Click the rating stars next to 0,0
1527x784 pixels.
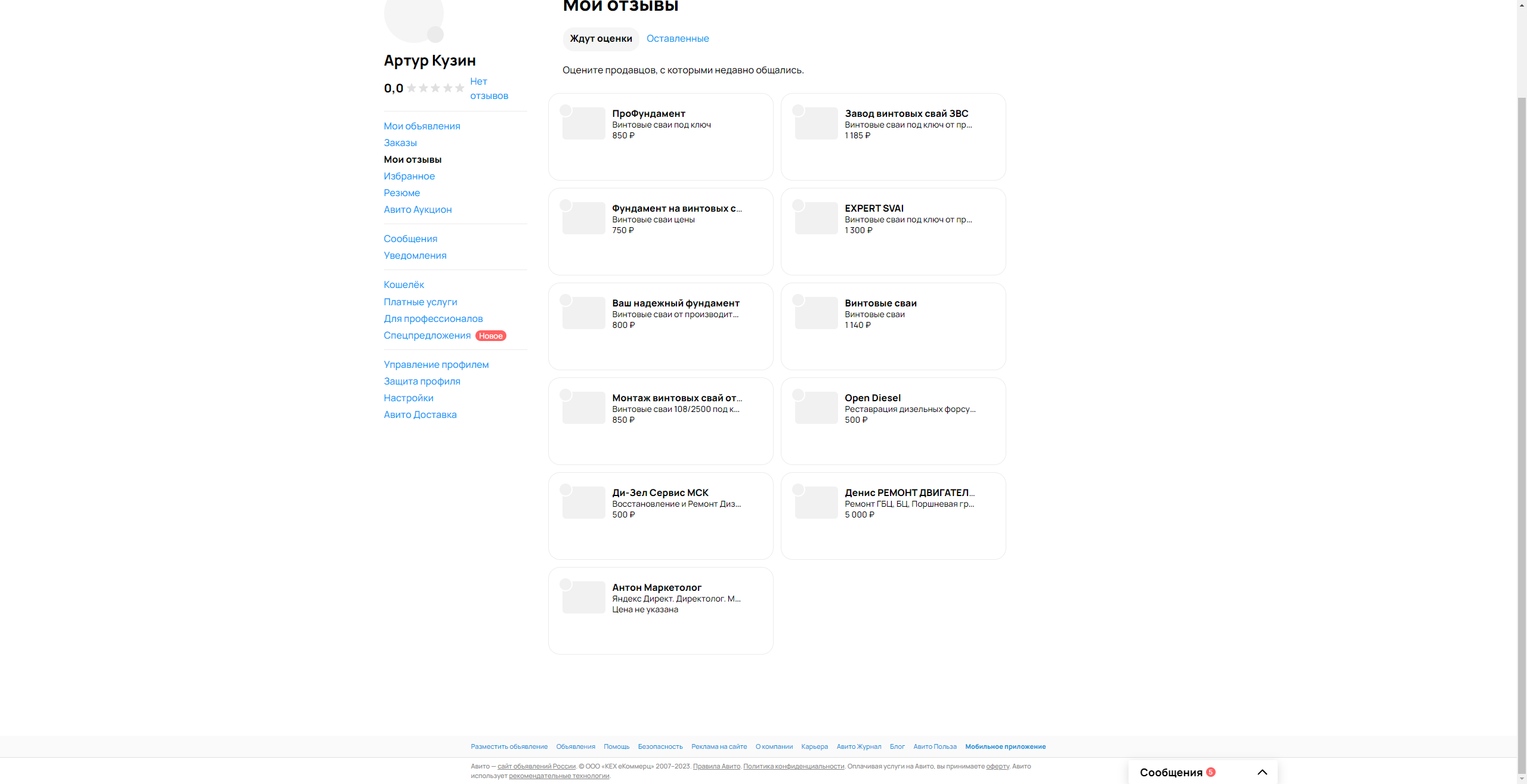435,88
